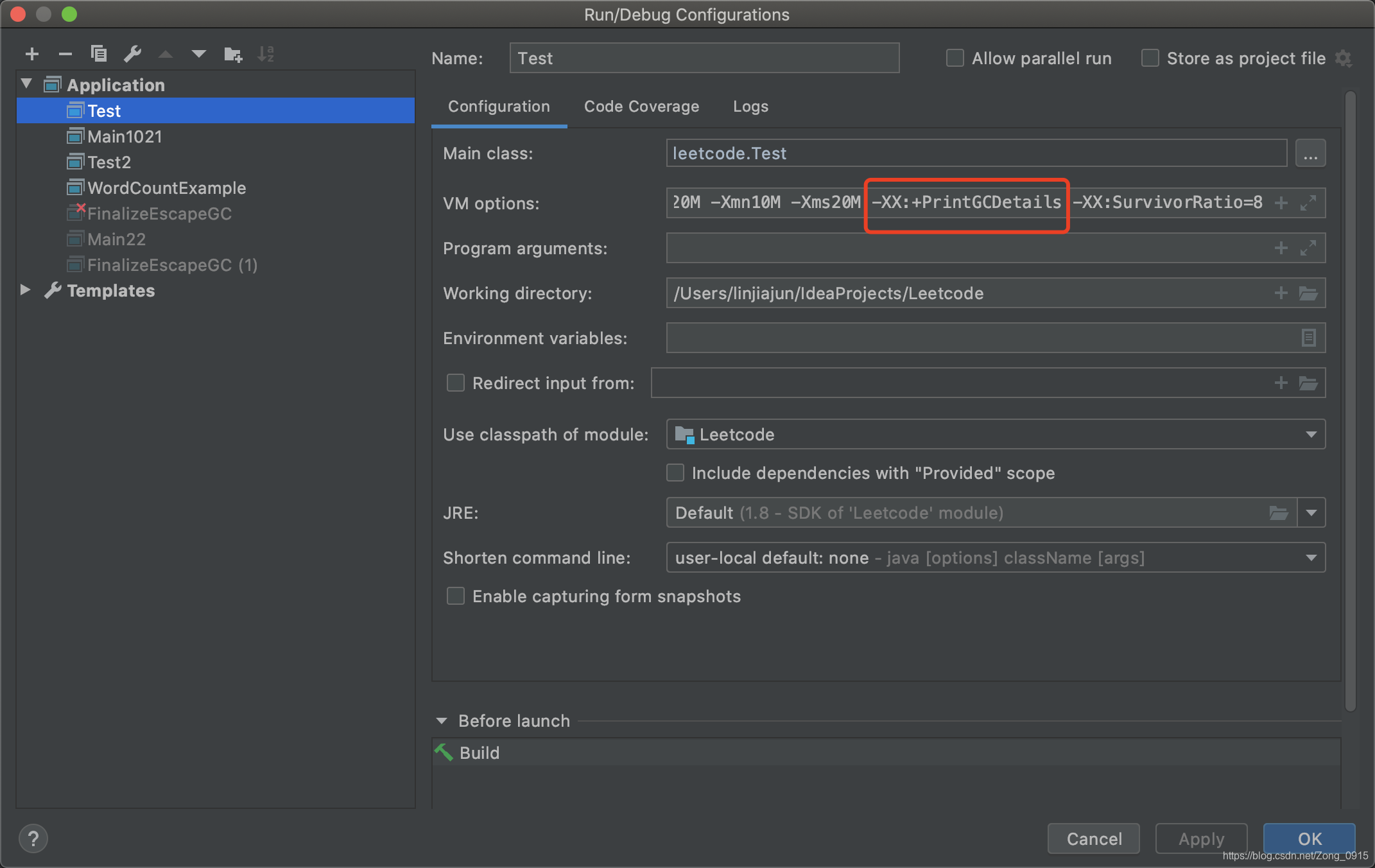Select FinalizeEscapeGC (1) configuration
Screen dimensions: 1375x868
pyautogui.click(x=216, y=265)
